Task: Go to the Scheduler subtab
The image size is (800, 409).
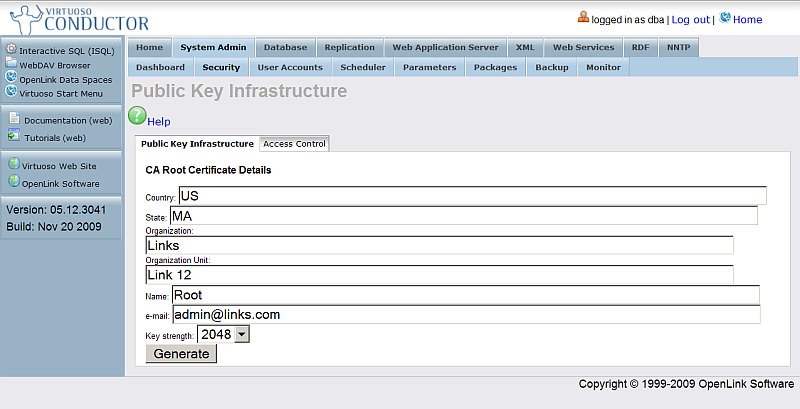Action: click(x=362, y=67)
